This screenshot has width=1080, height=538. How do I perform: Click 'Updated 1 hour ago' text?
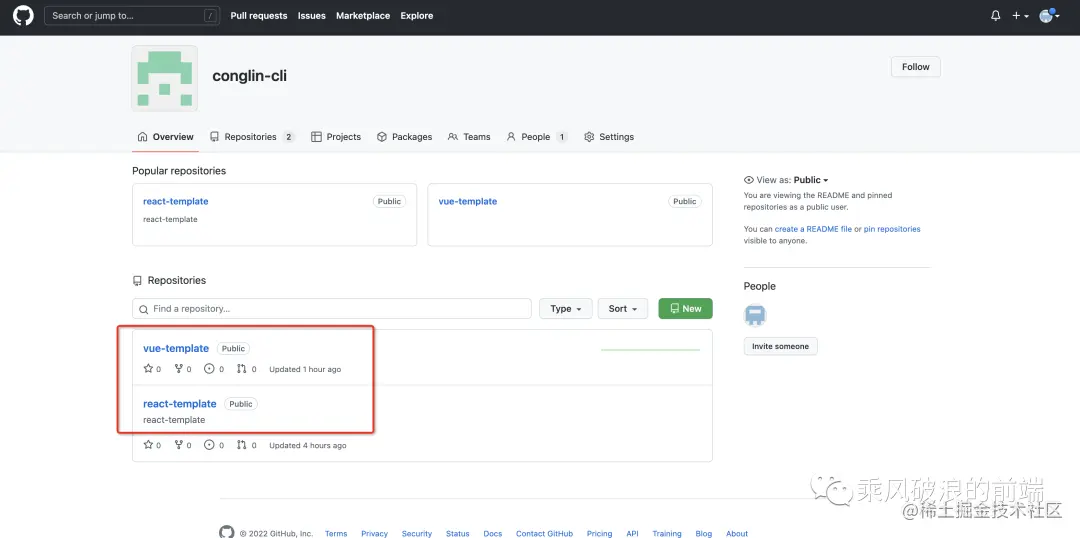(305, 369)
